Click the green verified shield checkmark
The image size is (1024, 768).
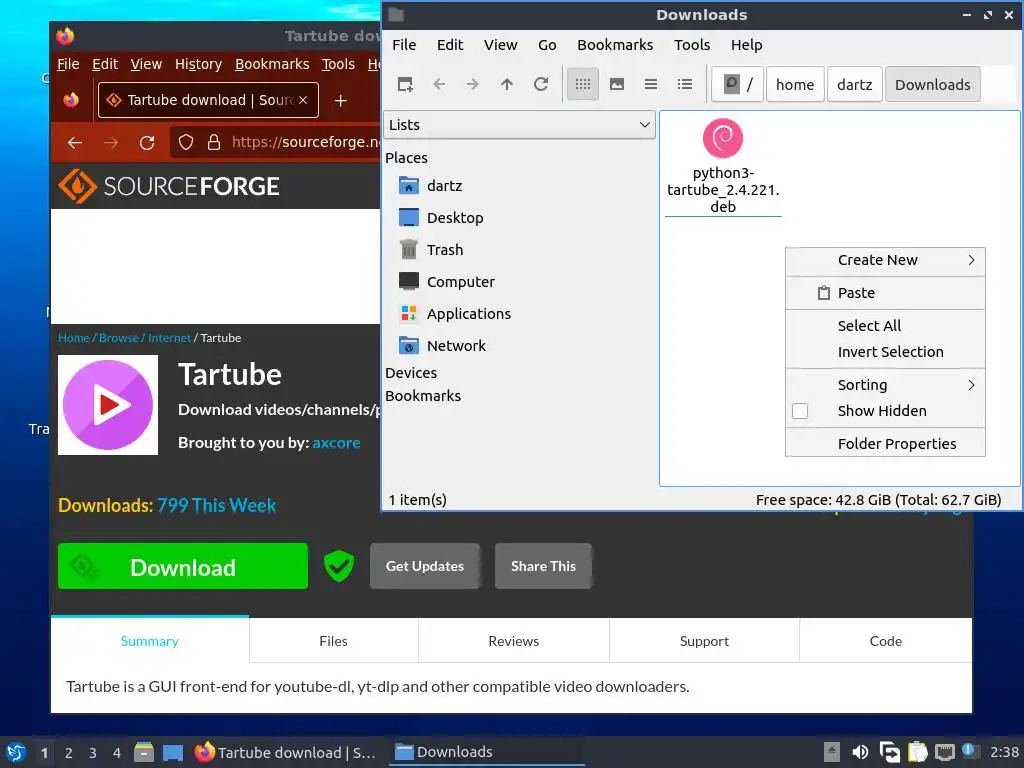click(339, 566)
